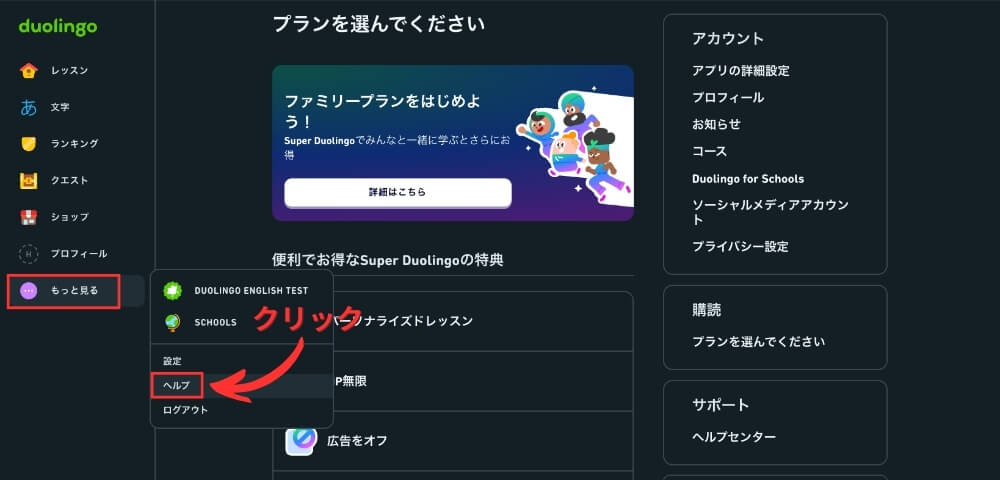Open the レッスン home icon

coord(29,70)
